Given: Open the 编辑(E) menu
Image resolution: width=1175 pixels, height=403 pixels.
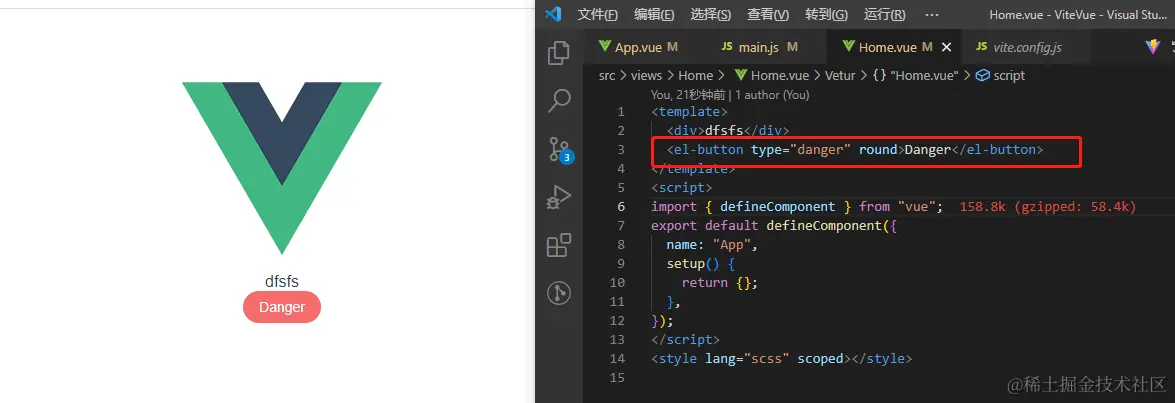Looking at the screenshot, I should click(653, 14).
